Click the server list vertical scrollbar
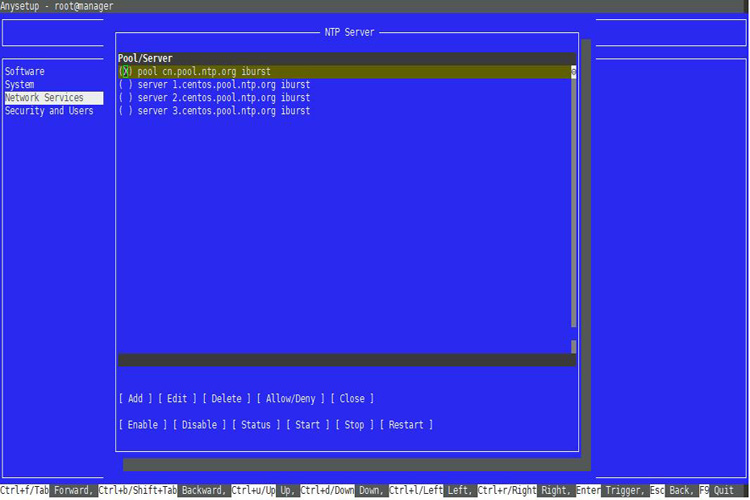The height and width of the screenshot is (500, 750). click(574, 209)
